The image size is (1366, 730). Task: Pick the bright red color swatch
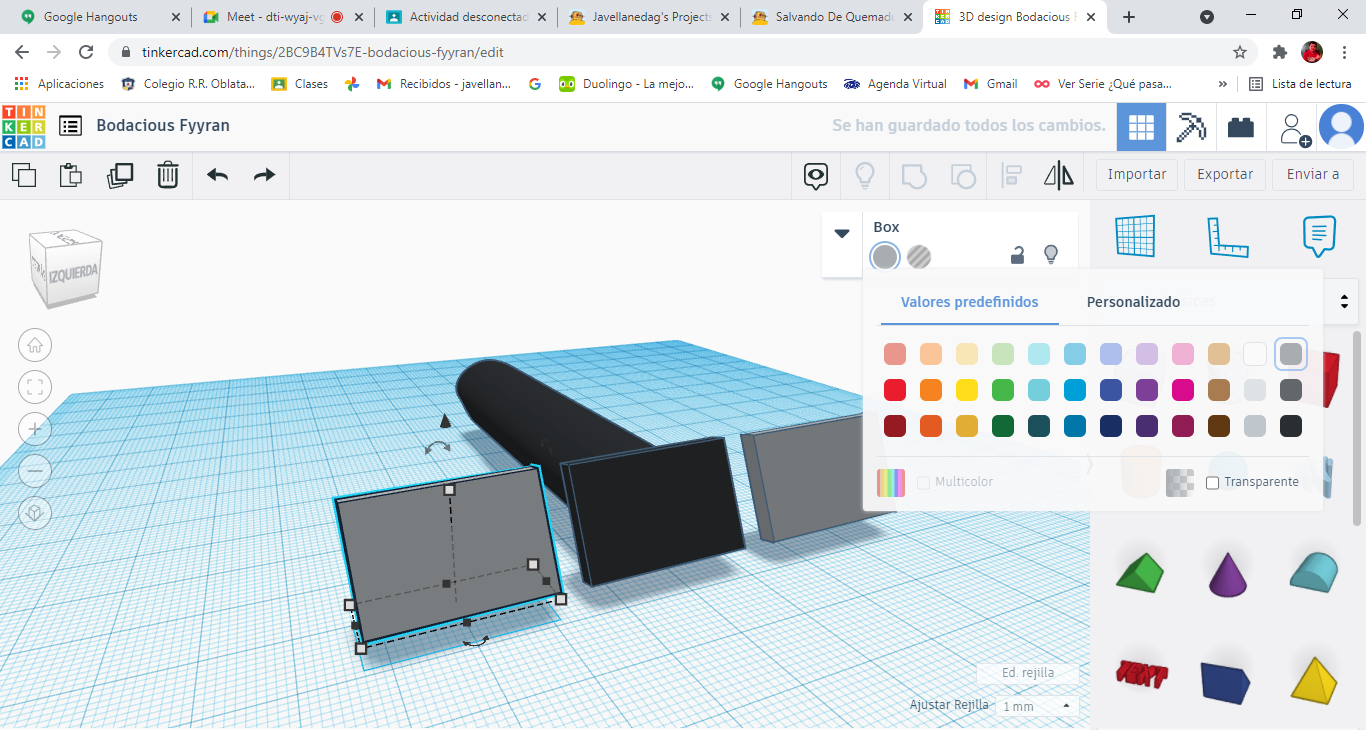click(x=895, y=390)
